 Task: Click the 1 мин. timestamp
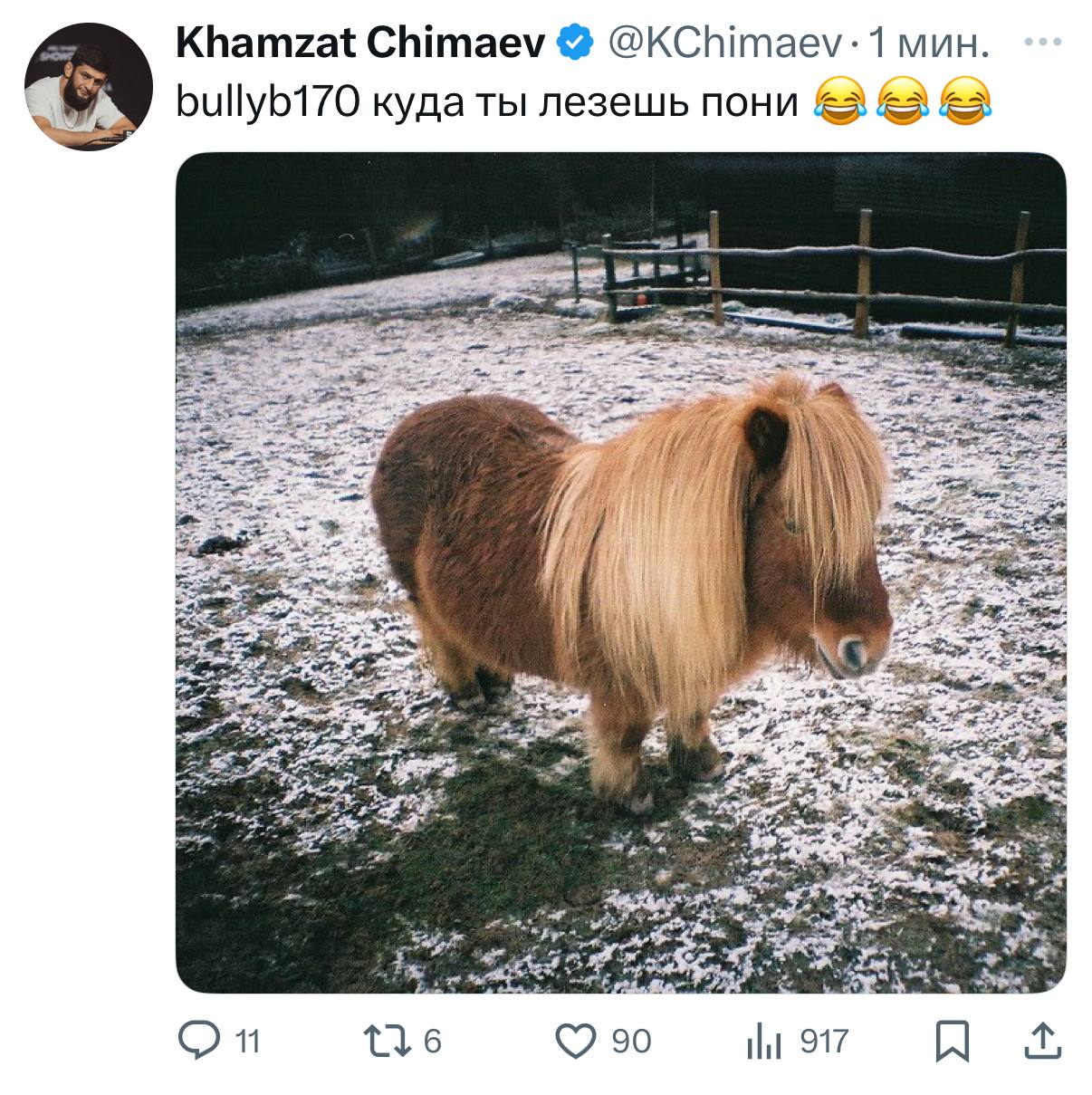click(928, 43)
